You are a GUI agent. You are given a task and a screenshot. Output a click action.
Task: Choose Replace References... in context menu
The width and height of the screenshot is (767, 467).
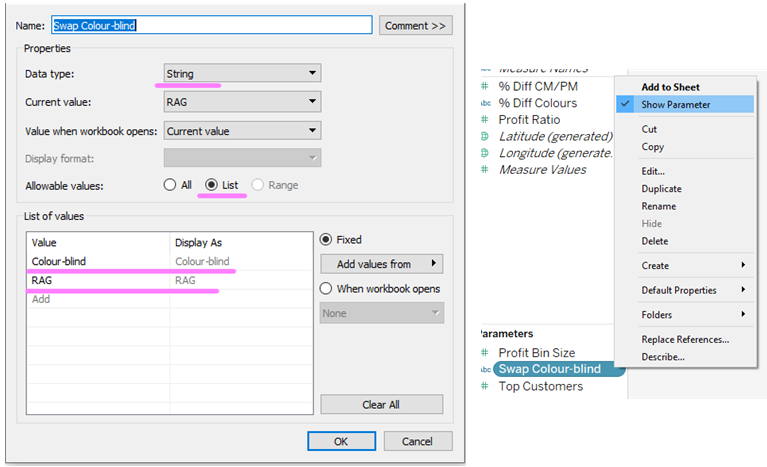click(x=685, y=339)
